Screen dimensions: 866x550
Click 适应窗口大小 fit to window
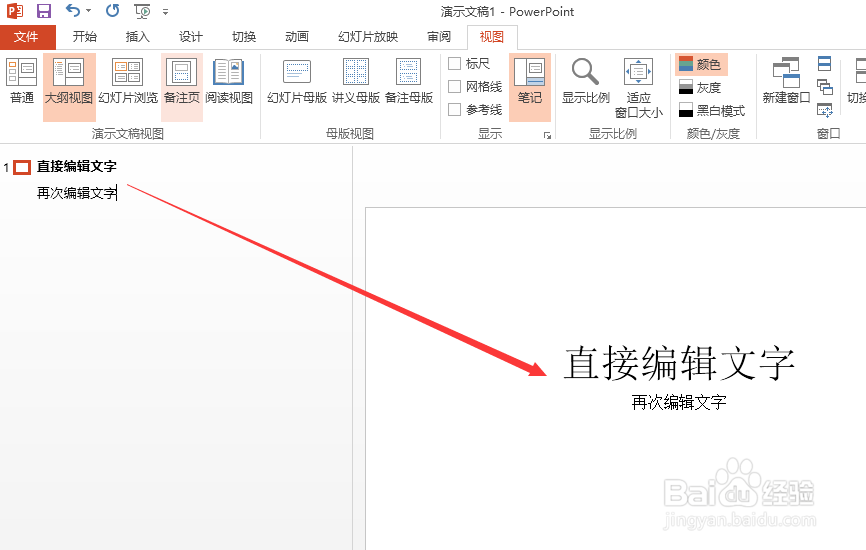638,88
